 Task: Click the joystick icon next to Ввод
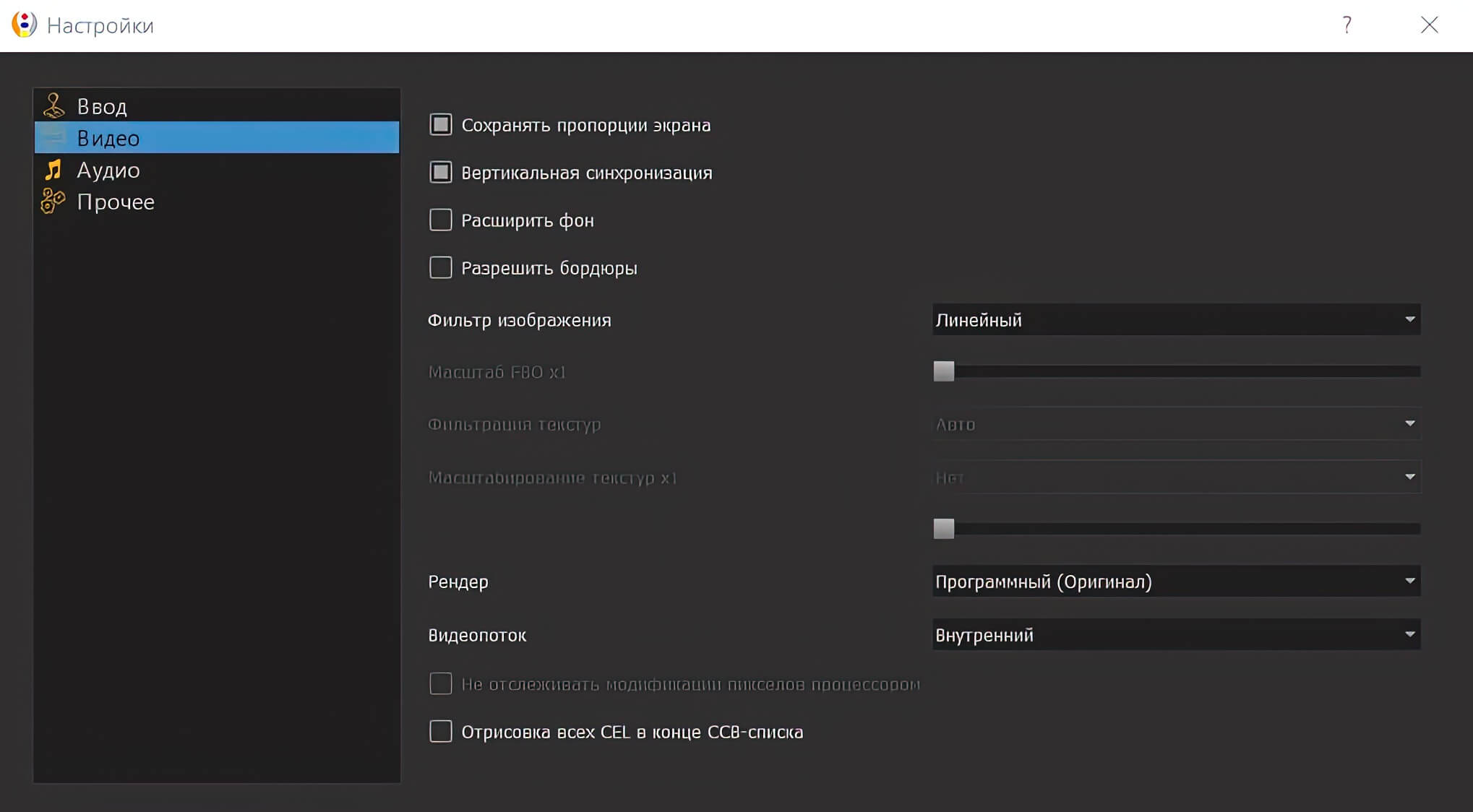point(53,106)
